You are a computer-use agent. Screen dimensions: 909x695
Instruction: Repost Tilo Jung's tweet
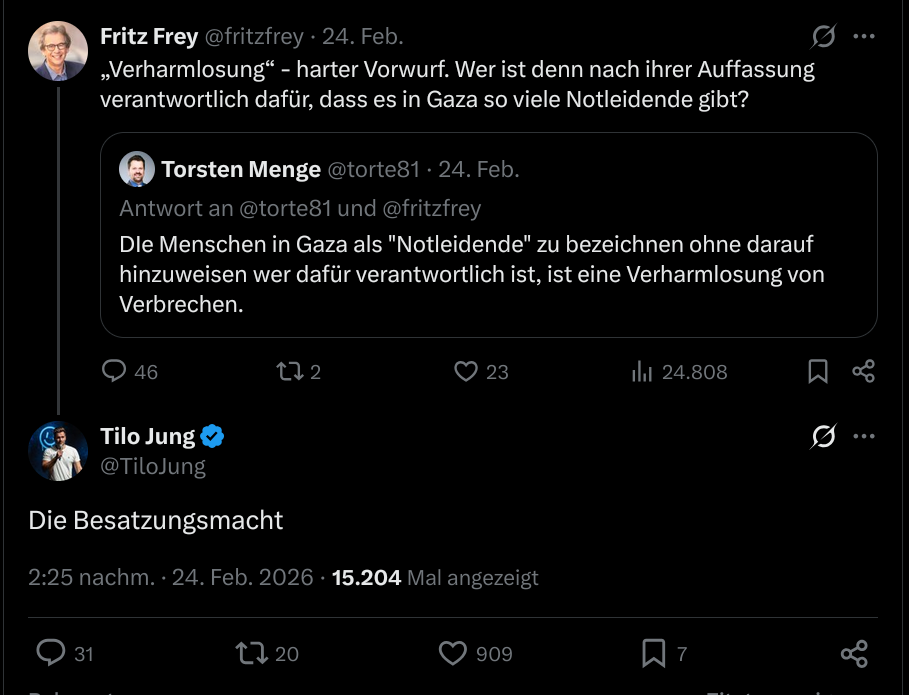251,653
